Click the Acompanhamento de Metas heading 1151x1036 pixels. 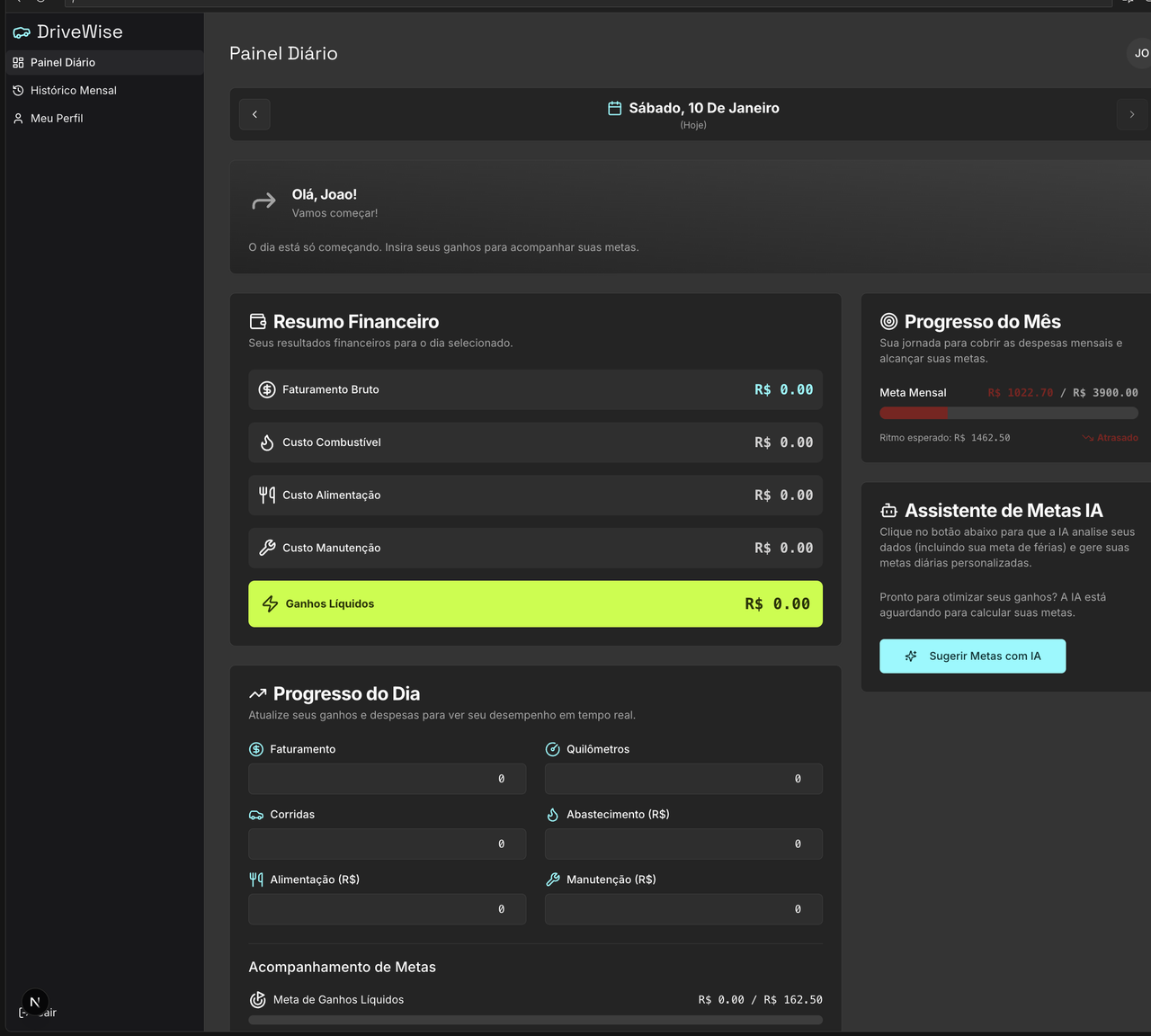343,967
